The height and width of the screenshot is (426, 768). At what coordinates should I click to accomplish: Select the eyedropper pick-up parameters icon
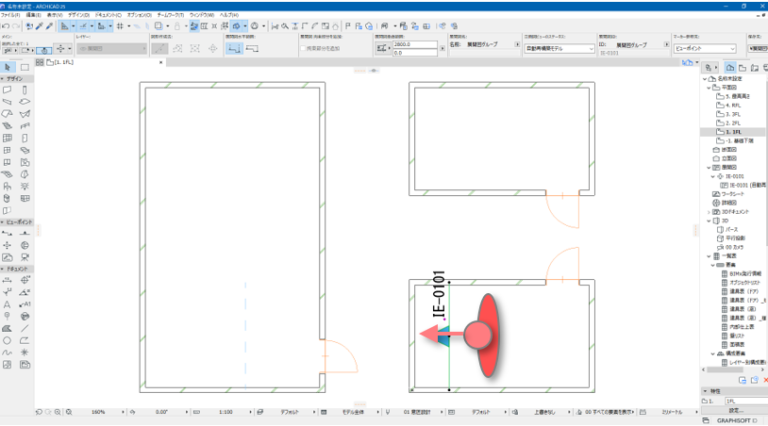pyautogui.click(x=39, y=26)
